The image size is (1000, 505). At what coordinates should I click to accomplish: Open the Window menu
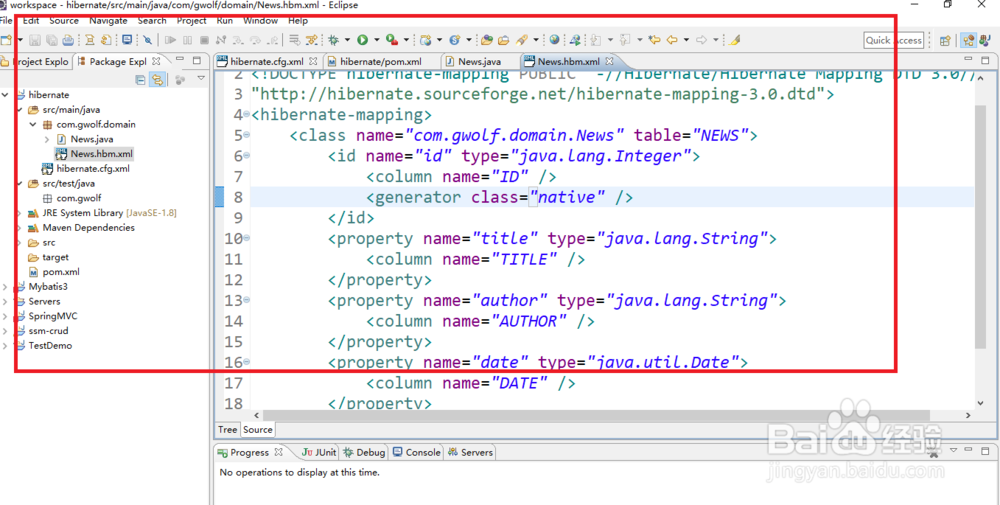(x=260, y=20)
